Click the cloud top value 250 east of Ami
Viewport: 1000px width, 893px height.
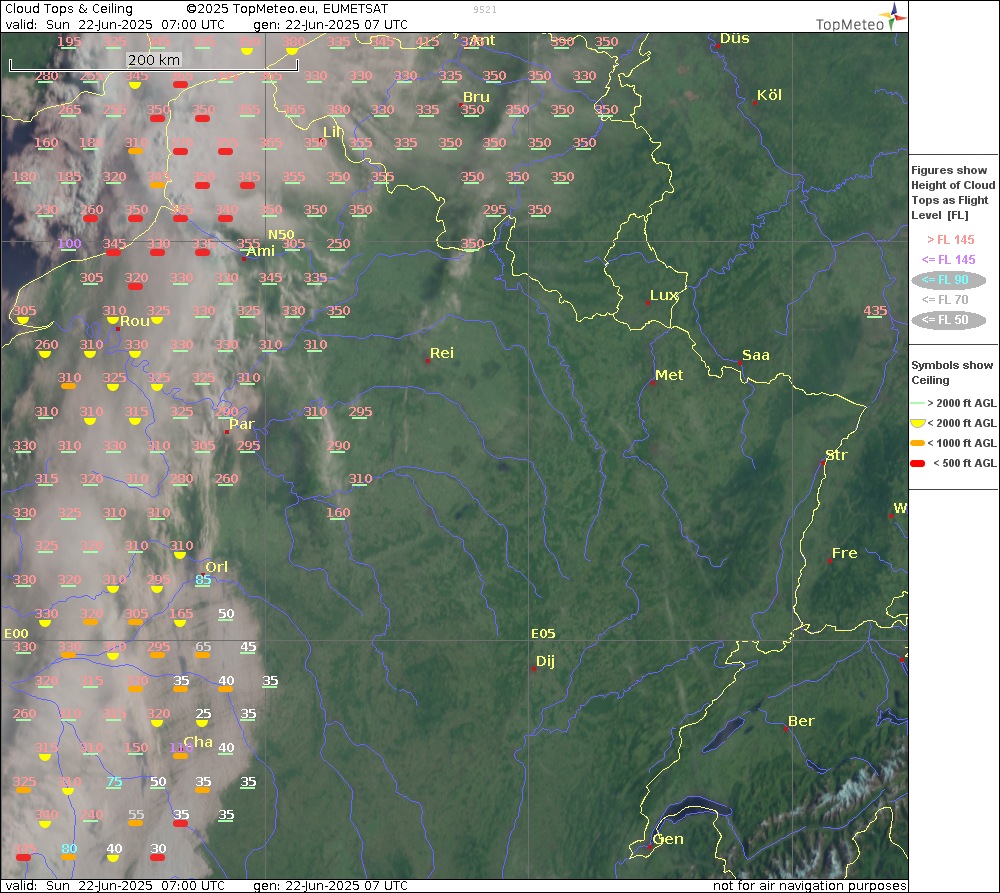point(338,243)
